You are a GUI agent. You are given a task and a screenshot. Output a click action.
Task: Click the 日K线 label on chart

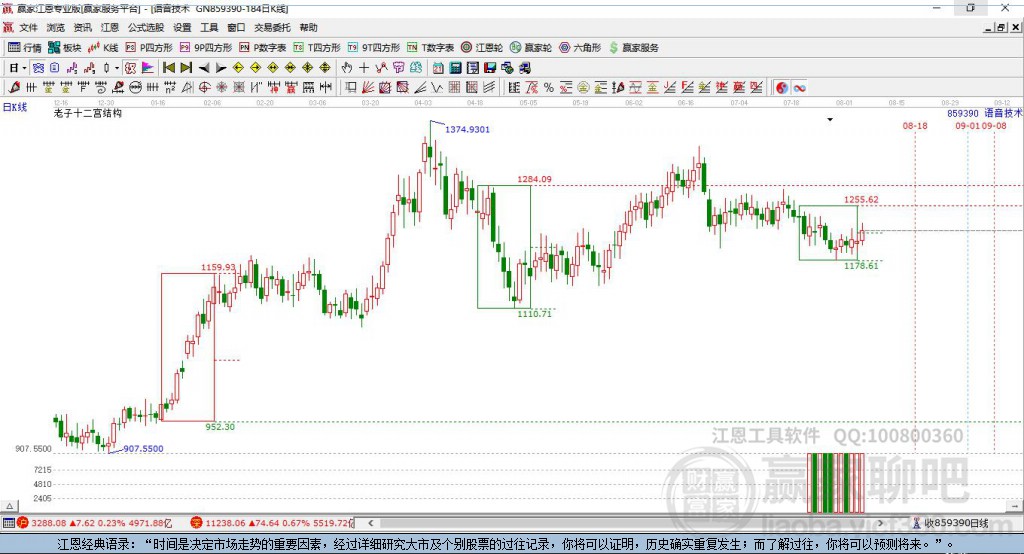(15, 107)
